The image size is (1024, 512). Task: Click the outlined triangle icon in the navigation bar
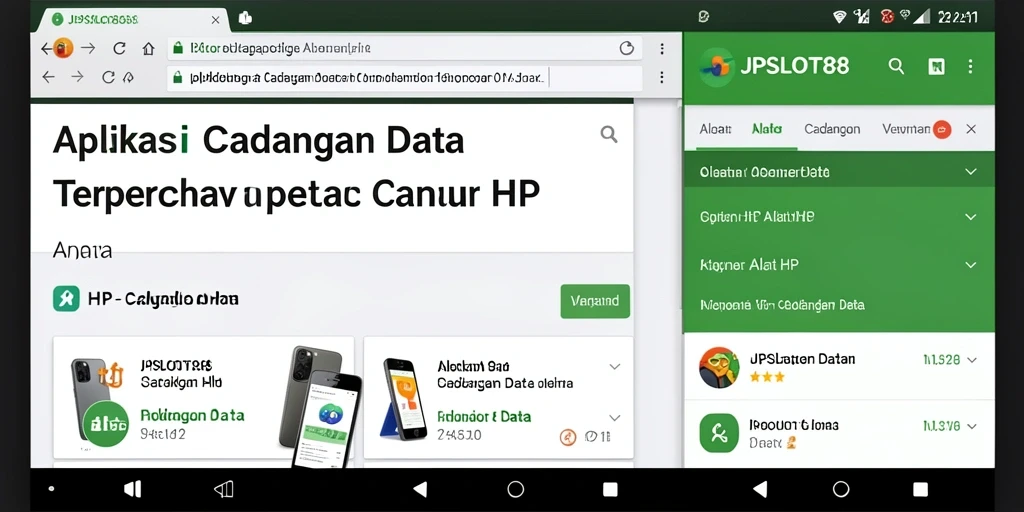223,490
